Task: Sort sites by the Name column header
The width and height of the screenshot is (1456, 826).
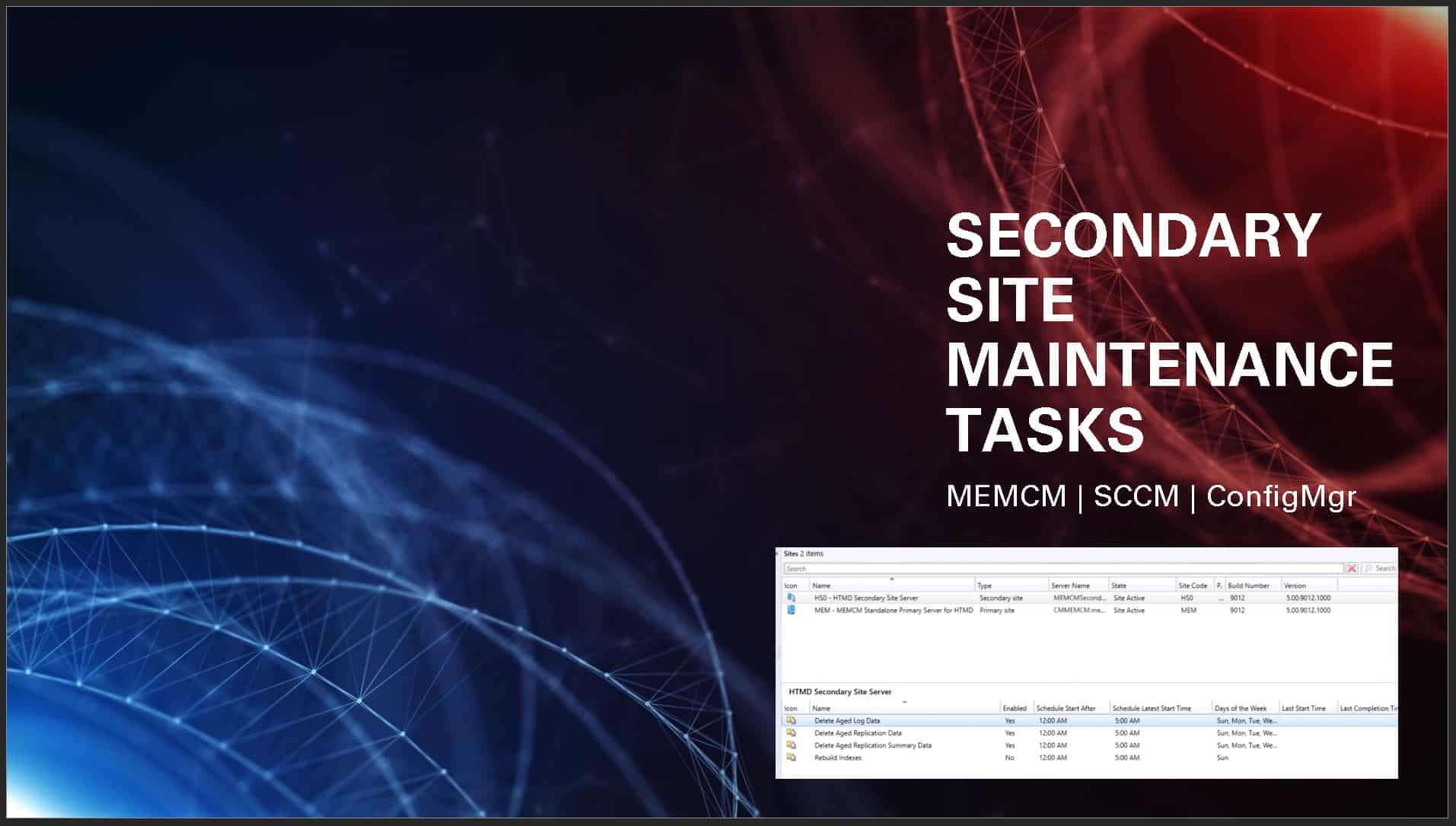Action: point(892,585)
